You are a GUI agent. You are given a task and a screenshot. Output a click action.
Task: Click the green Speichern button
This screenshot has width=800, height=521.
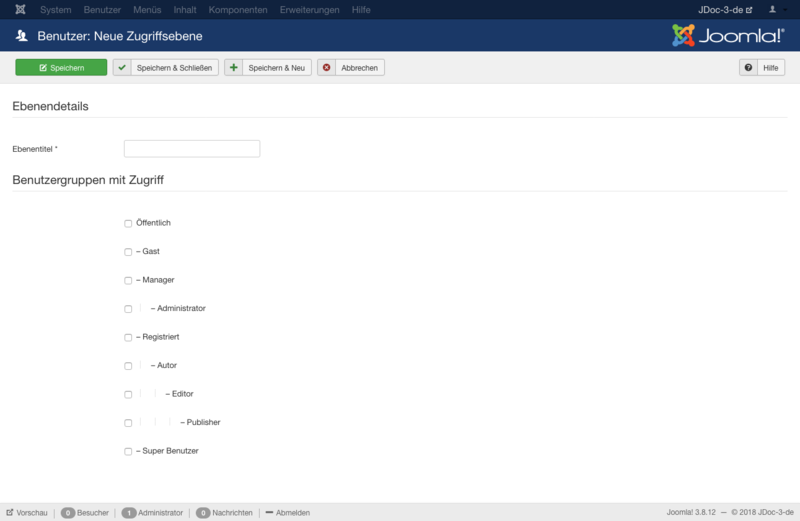61,67
